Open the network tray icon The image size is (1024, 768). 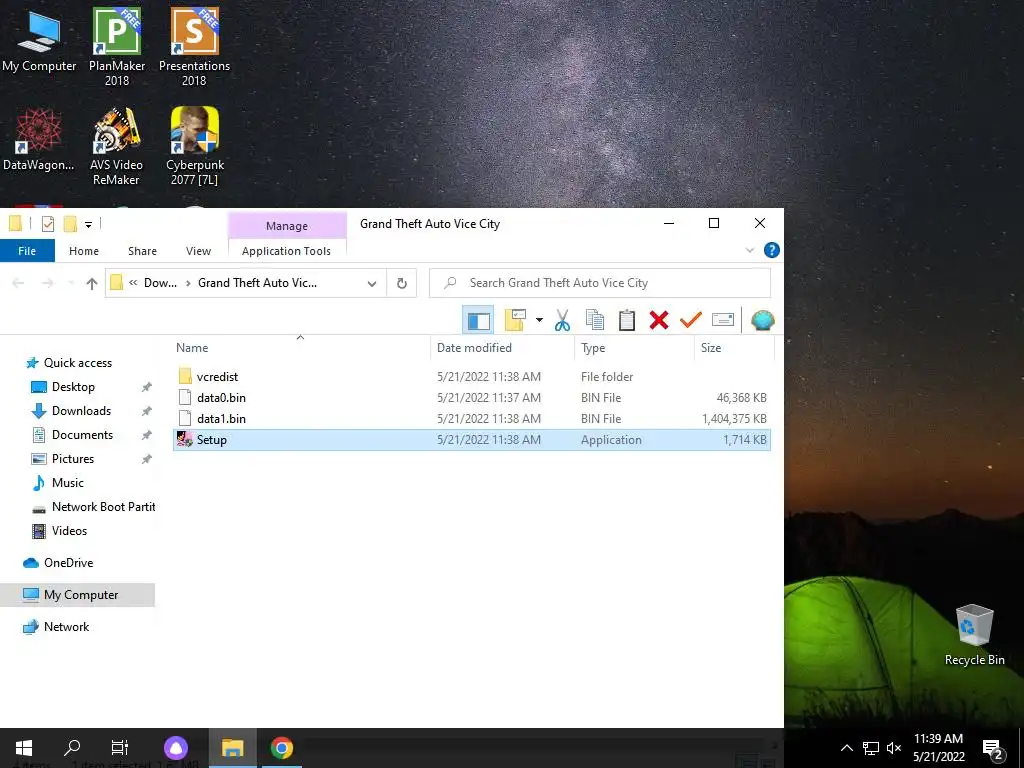(x=871, y=748)
